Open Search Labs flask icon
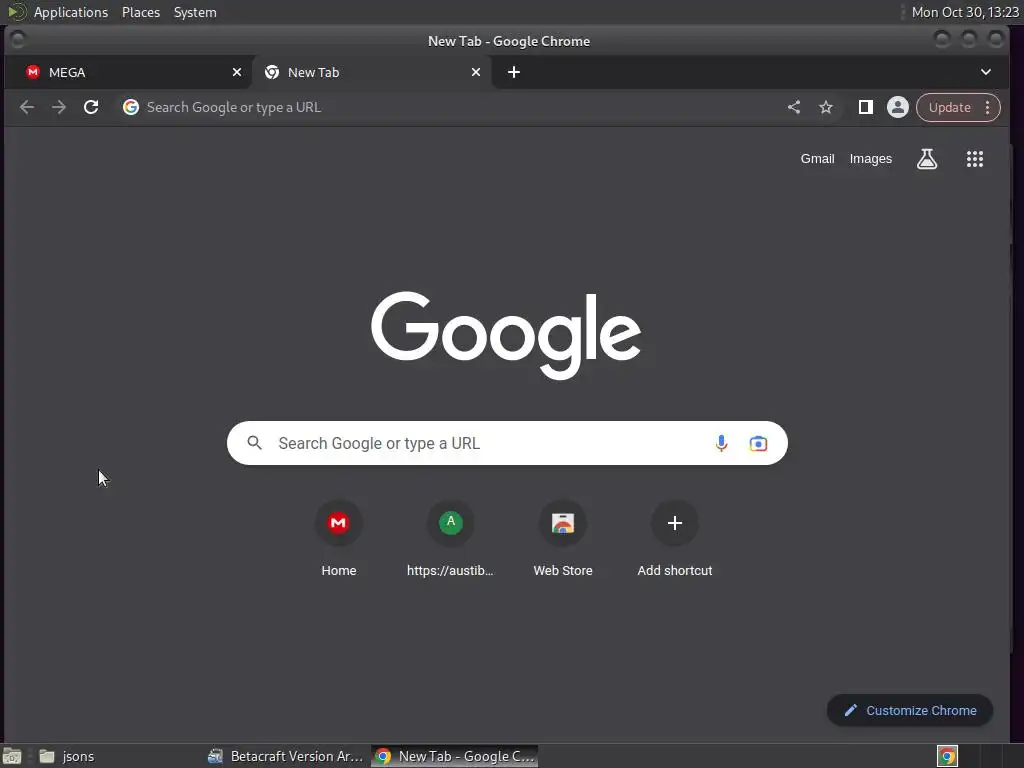Image resolution: width=1024 pixels, height=768 pixels. (x=927, y=159)
